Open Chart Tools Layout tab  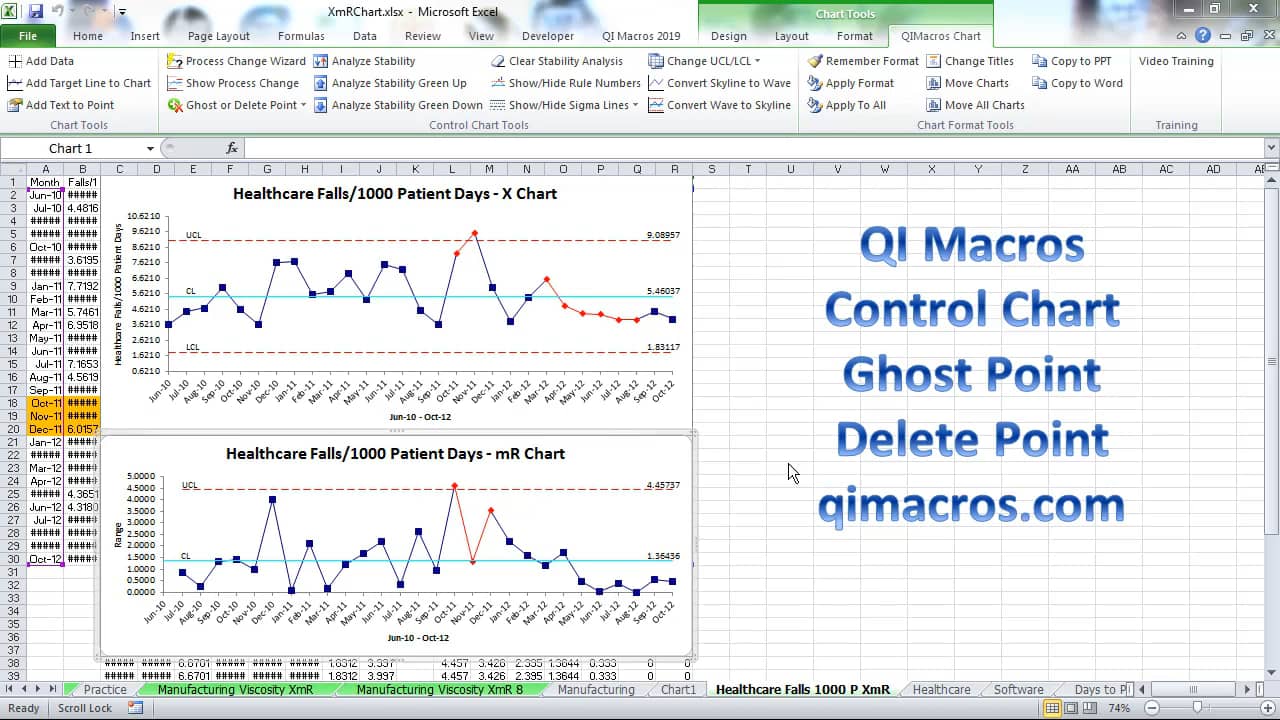point(792,36)
